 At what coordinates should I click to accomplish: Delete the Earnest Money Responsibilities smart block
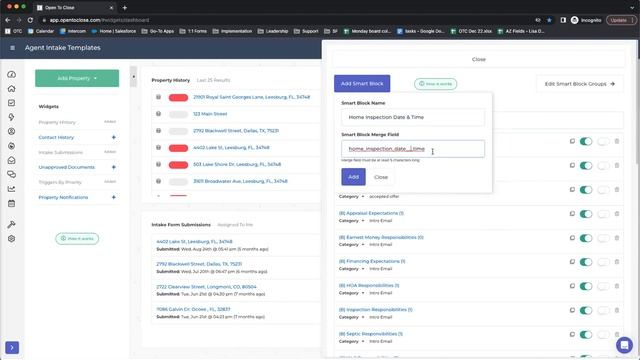click(617, 238)
